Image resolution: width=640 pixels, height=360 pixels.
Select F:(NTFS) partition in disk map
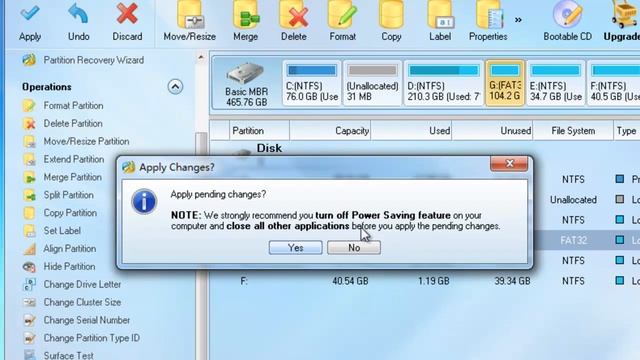pyautogui.click(x=613, y=83)
